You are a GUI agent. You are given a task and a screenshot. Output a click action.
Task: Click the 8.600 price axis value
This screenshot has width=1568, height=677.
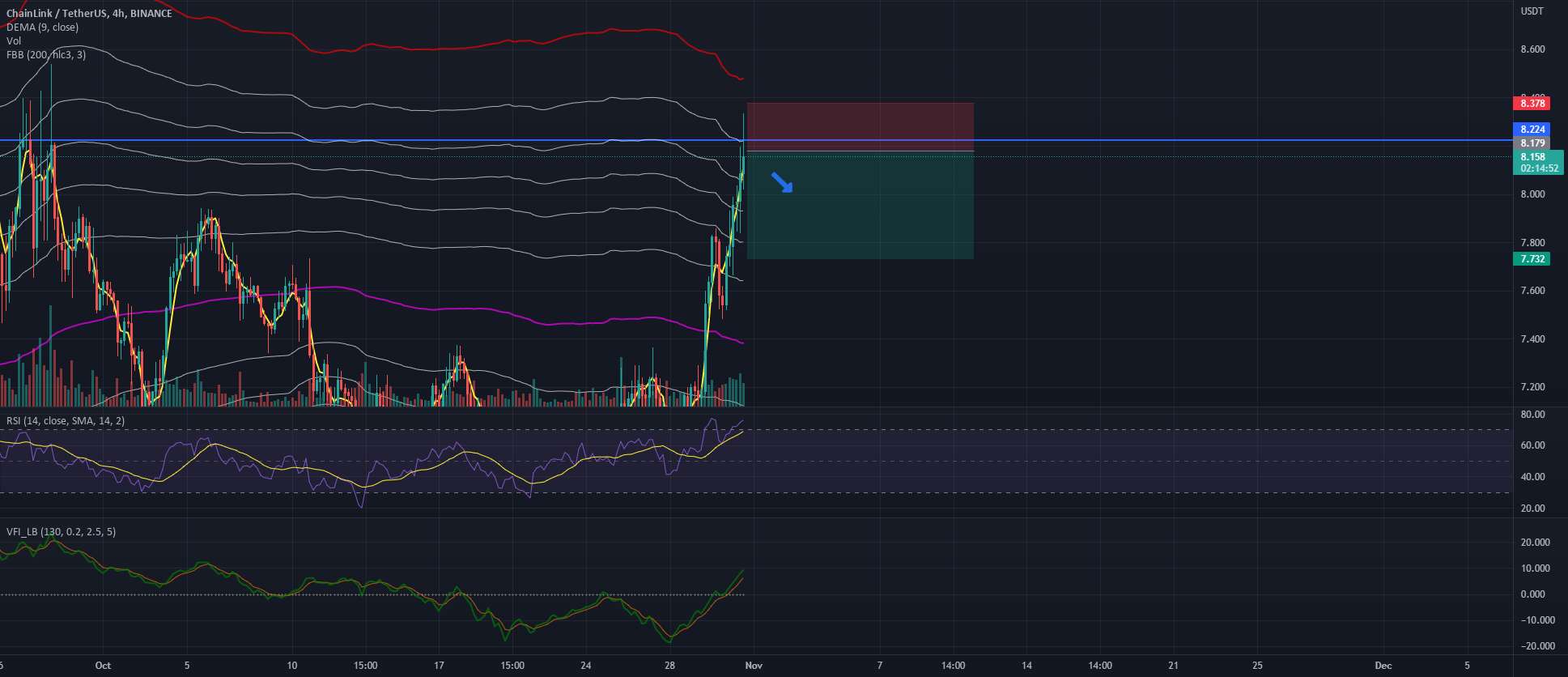click(x=1533, y=49)
